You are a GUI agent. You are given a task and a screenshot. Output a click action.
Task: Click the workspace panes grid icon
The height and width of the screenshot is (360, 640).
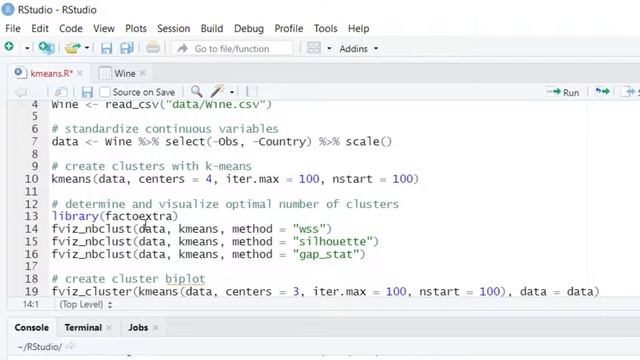[314, 48]
